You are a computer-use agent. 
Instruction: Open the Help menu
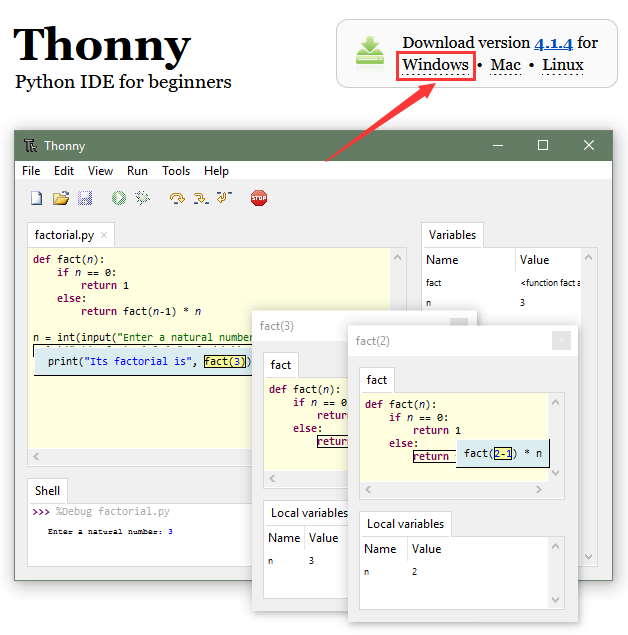pyautogui.click(x=216, y=171)
